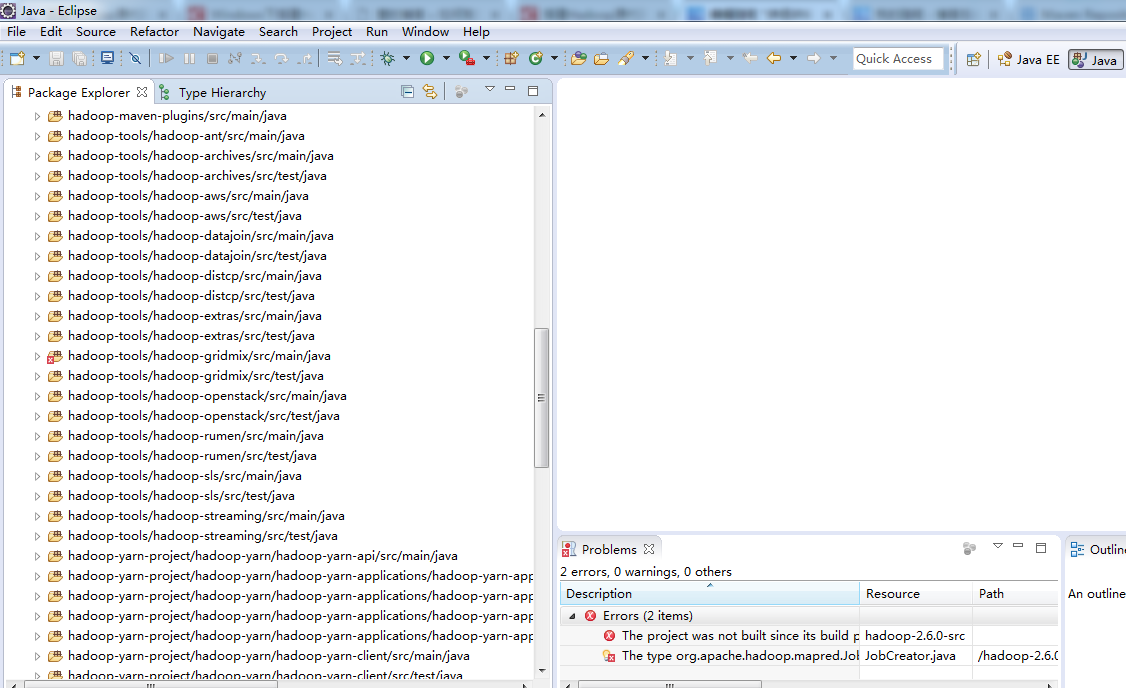Screen dimensions: 1126x688
Task: Open the Run dropdown arrow
Action: 446,58
